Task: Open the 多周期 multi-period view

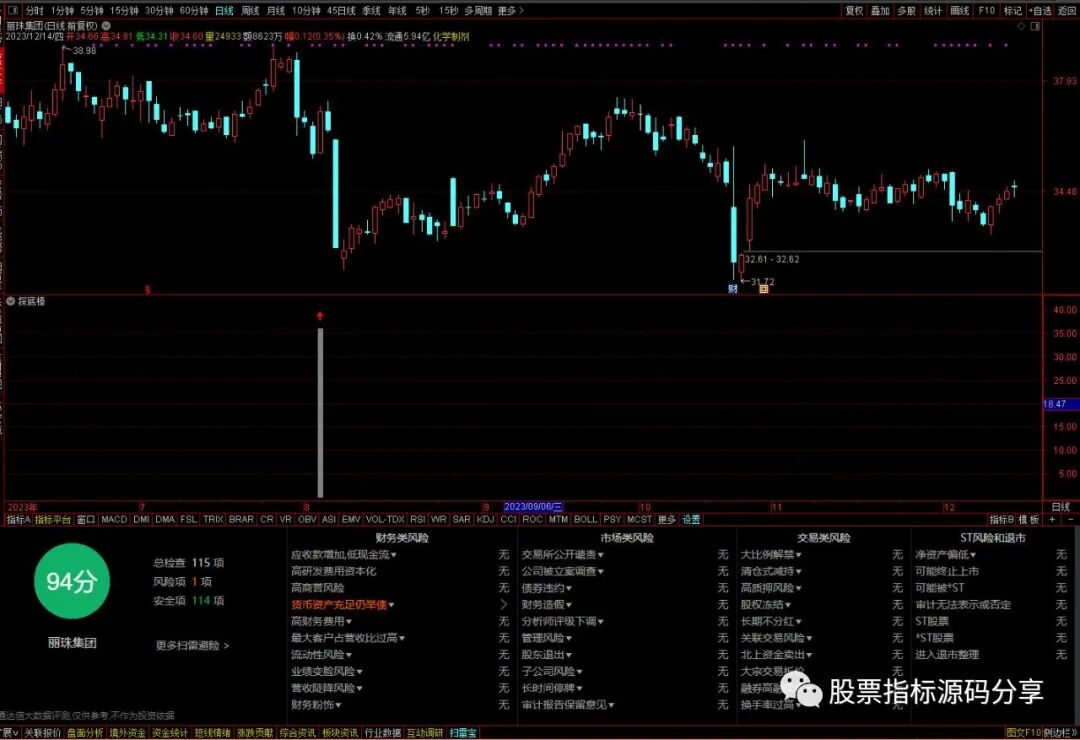Action: (478, 10)
